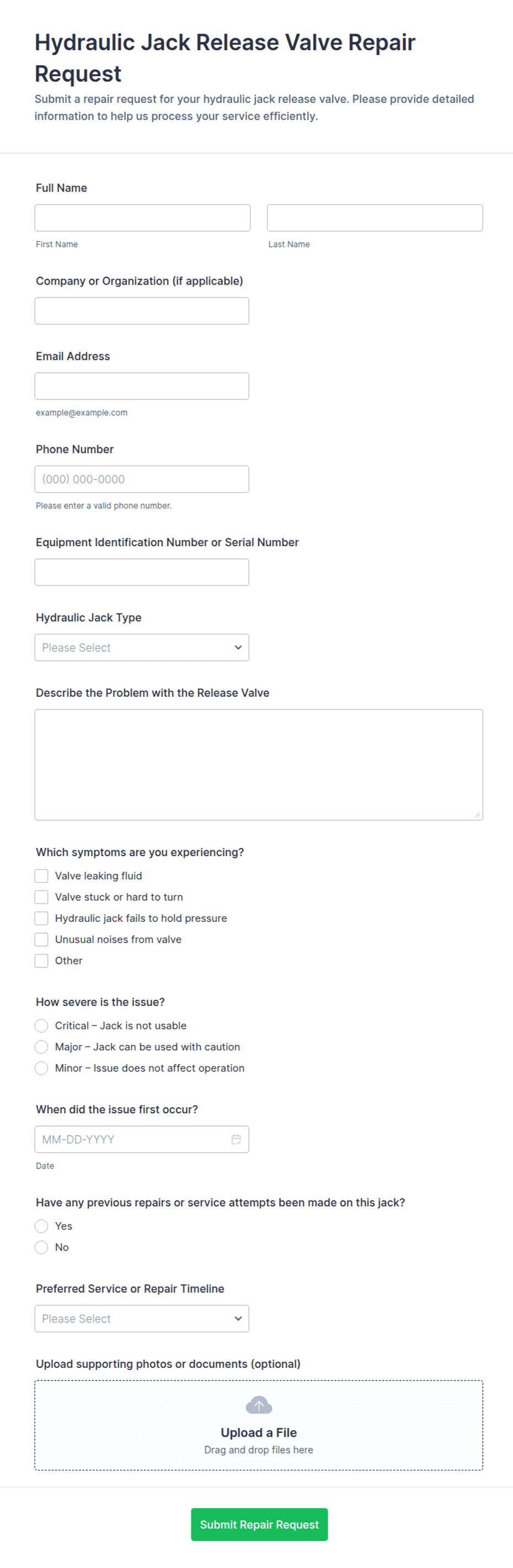Select Yes for previous repairs

(41, 1226)
